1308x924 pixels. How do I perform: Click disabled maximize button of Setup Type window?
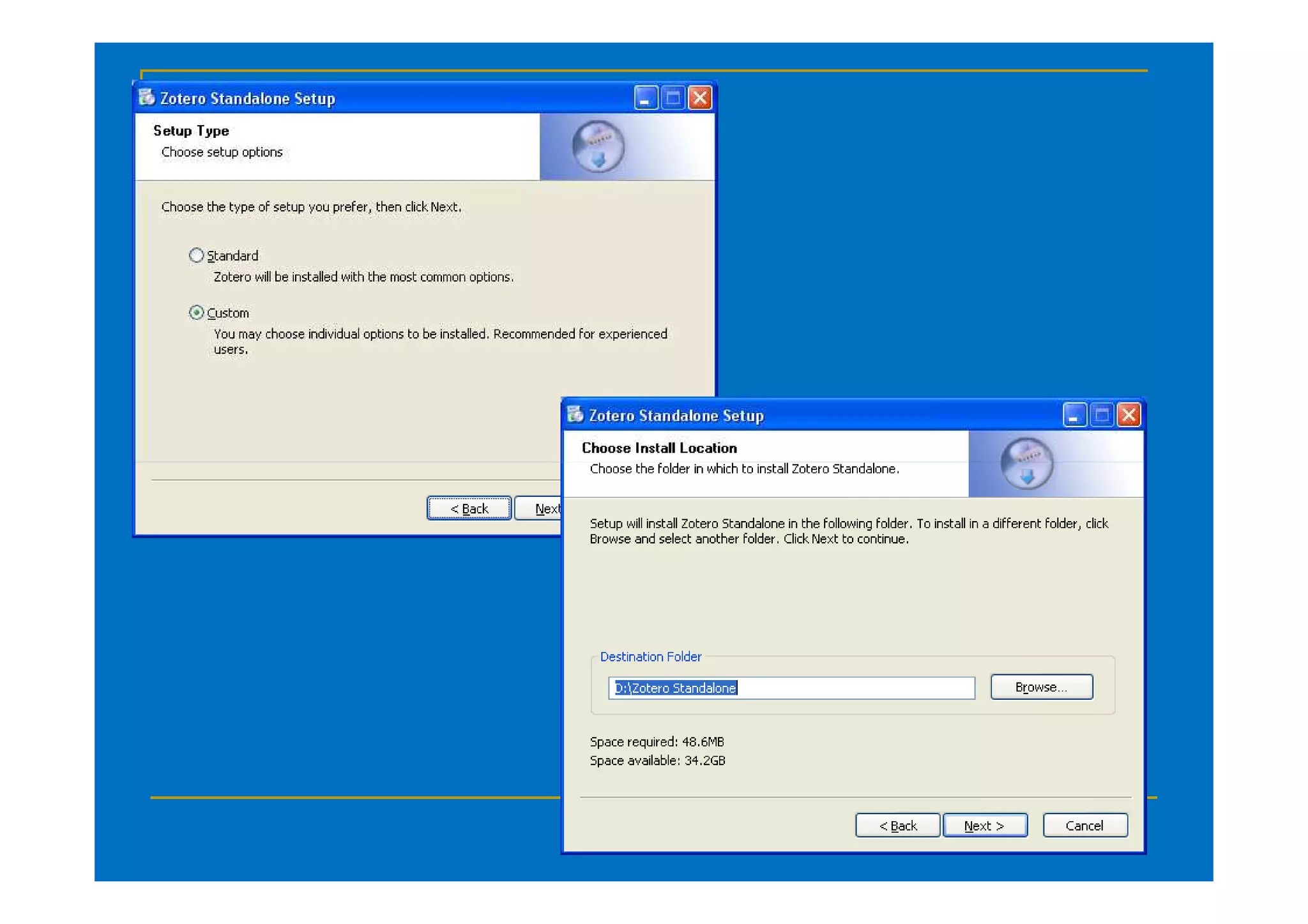(x=673, y=98)
